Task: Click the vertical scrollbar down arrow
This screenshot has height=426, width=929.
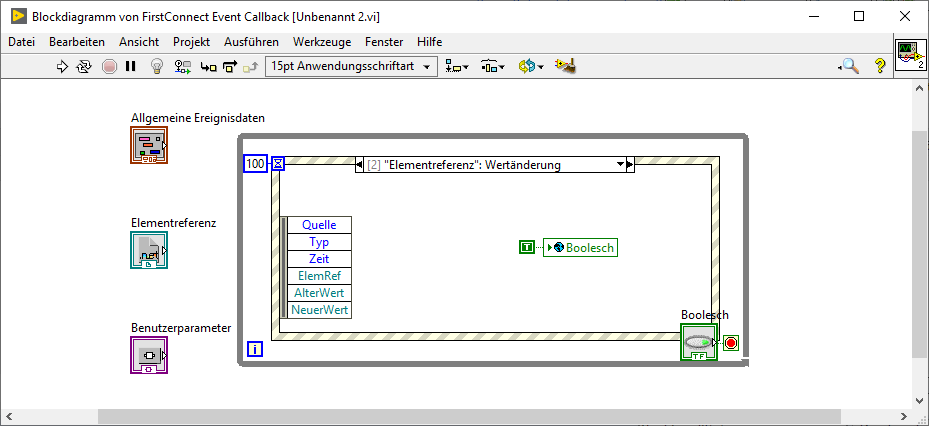Action: [x=920, y=399]
